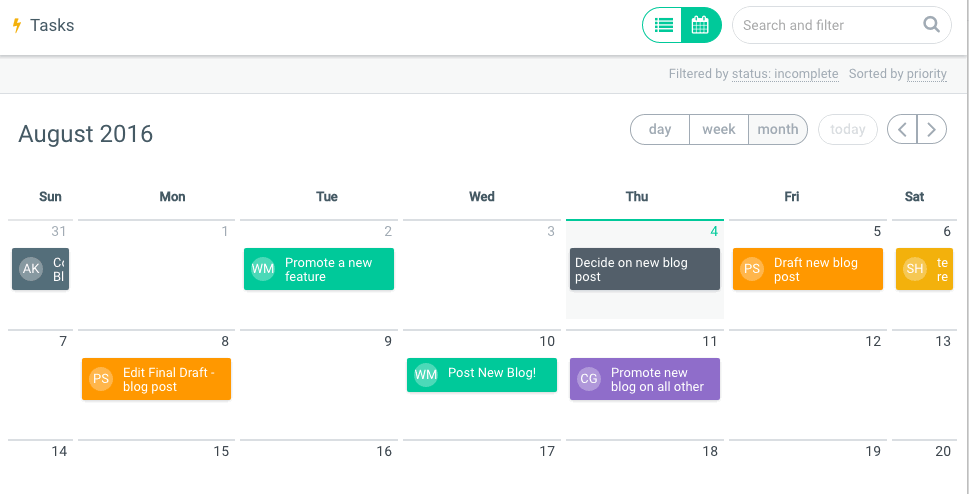Click PS avatar on Edit Final Draft task

click(101, 379)
